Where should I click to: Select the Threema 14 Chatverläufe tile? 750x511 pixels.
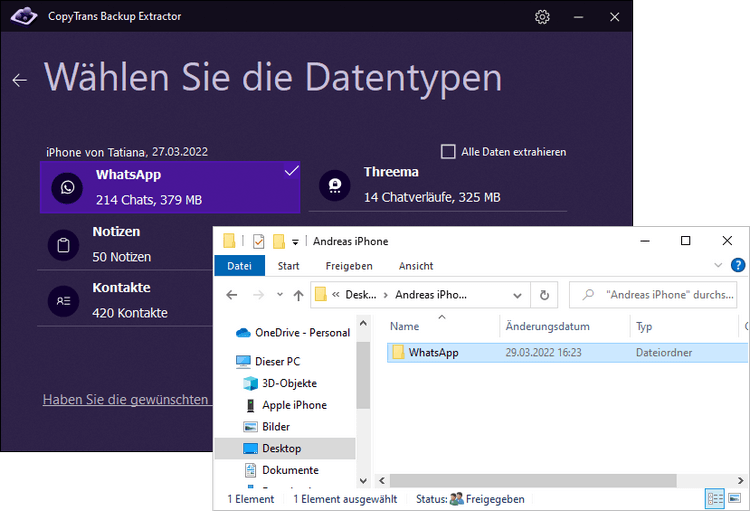[x=438, y=185]
